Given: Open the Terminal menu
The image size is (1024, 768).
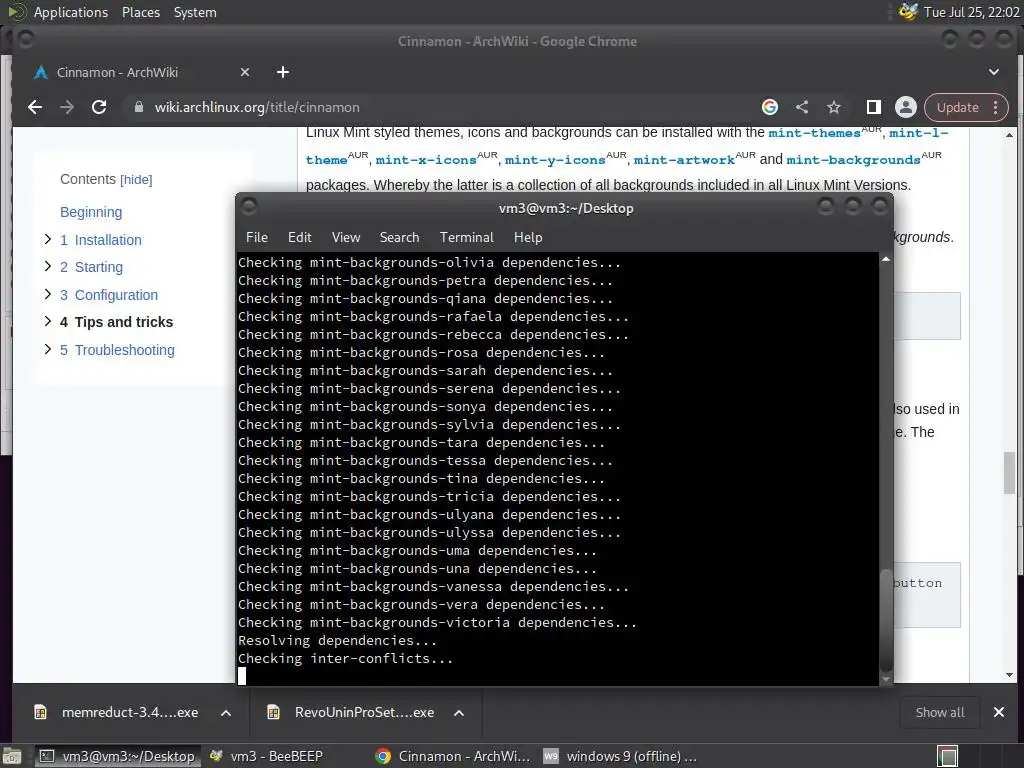Looking at the screenshot, I should pyautogui.click(x=467, y=238).
